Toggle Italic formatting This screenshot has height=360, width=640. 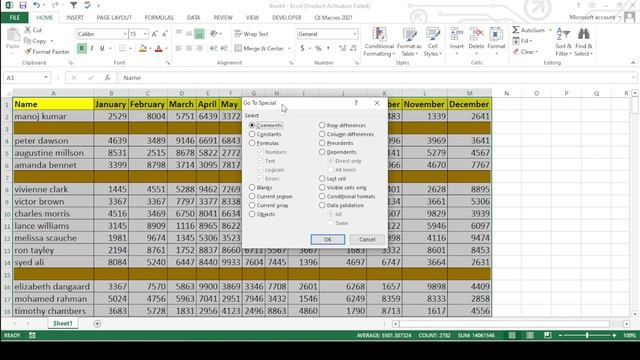92,48
